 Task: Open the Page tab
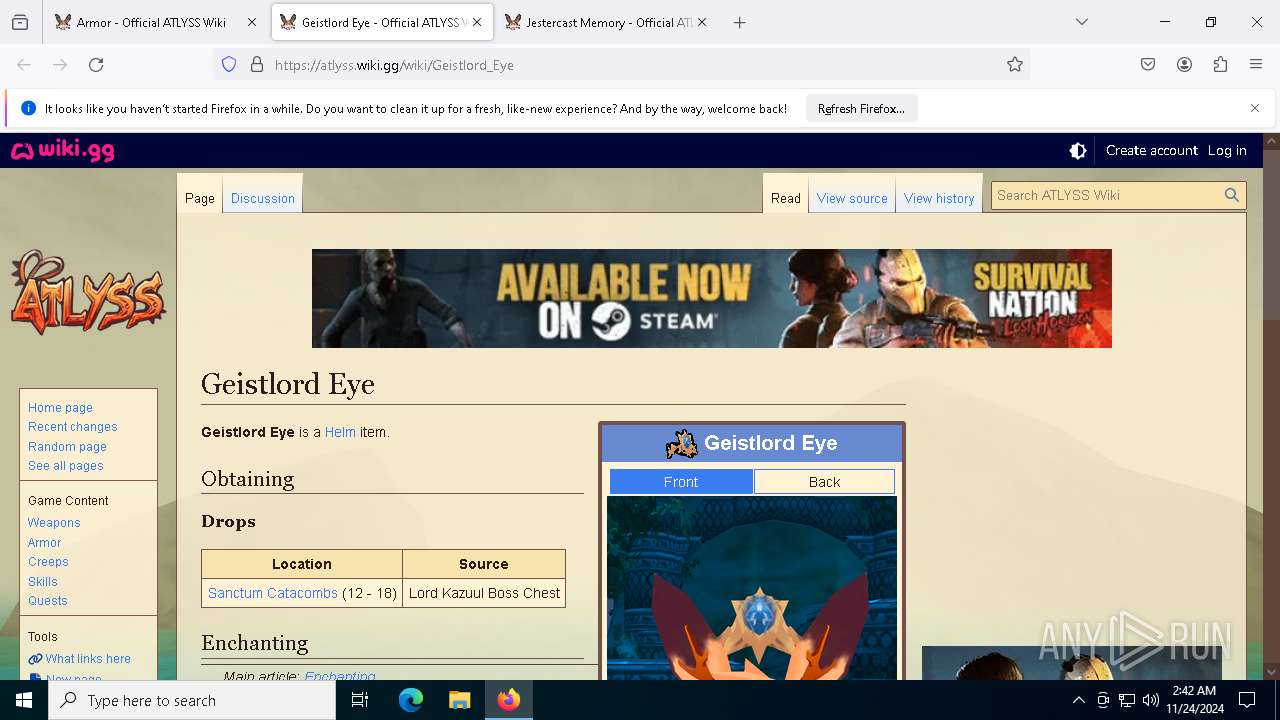tap(200, 198)
